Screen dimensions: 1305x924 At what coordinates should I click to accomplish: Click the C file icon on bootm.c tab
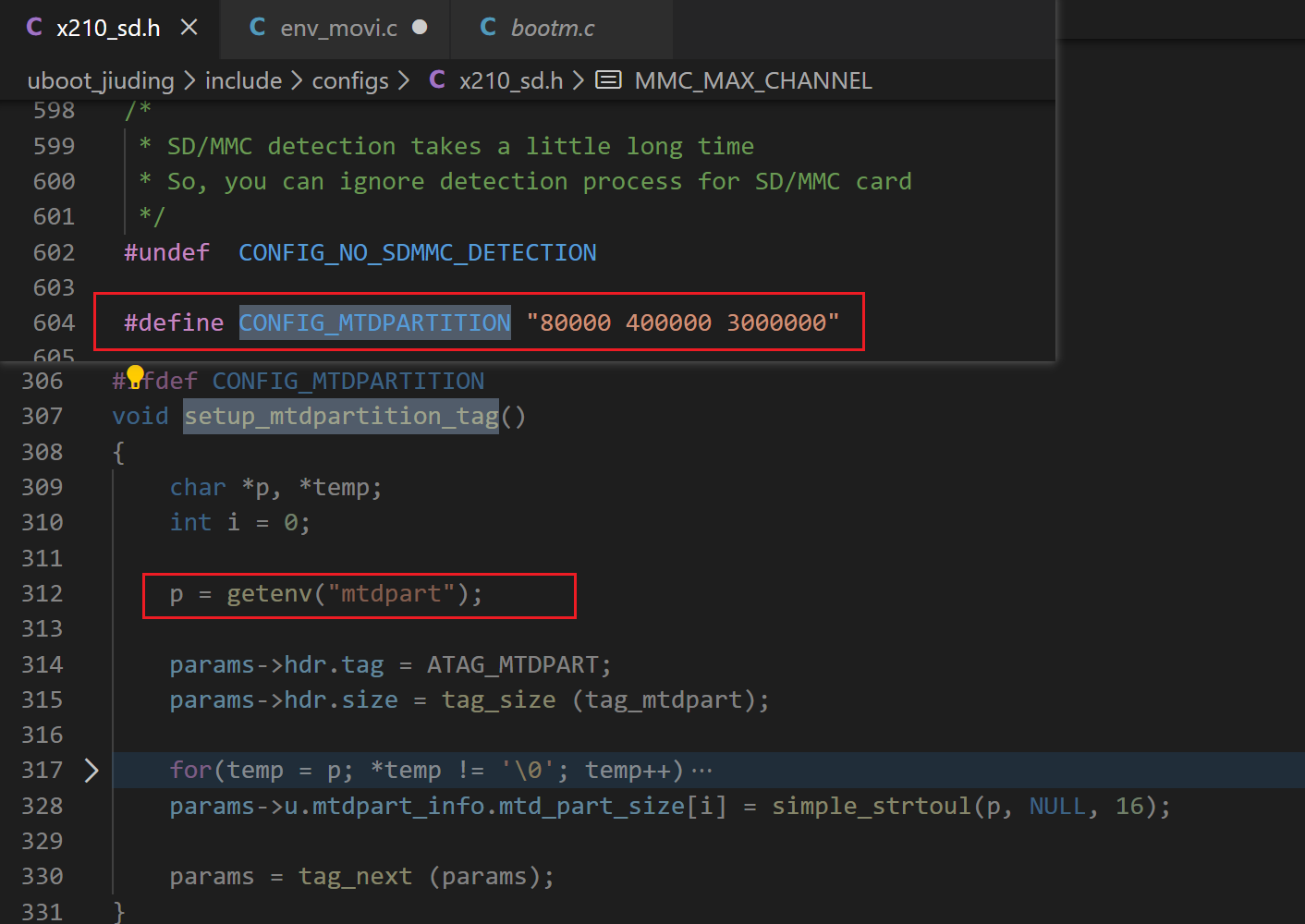[488, 28]
